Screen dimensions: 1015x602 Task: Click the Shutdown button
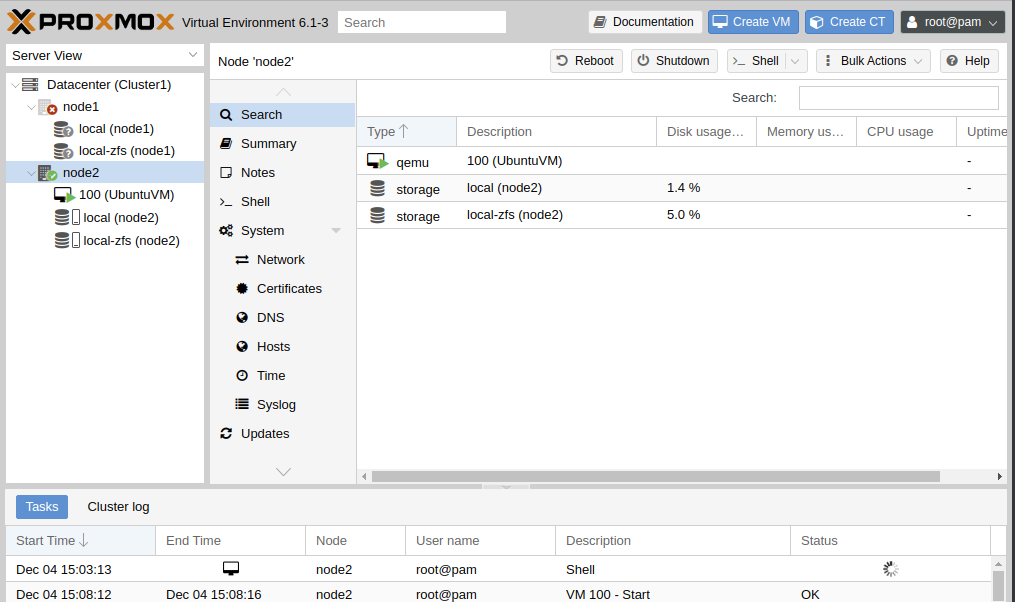pos(674,61)
